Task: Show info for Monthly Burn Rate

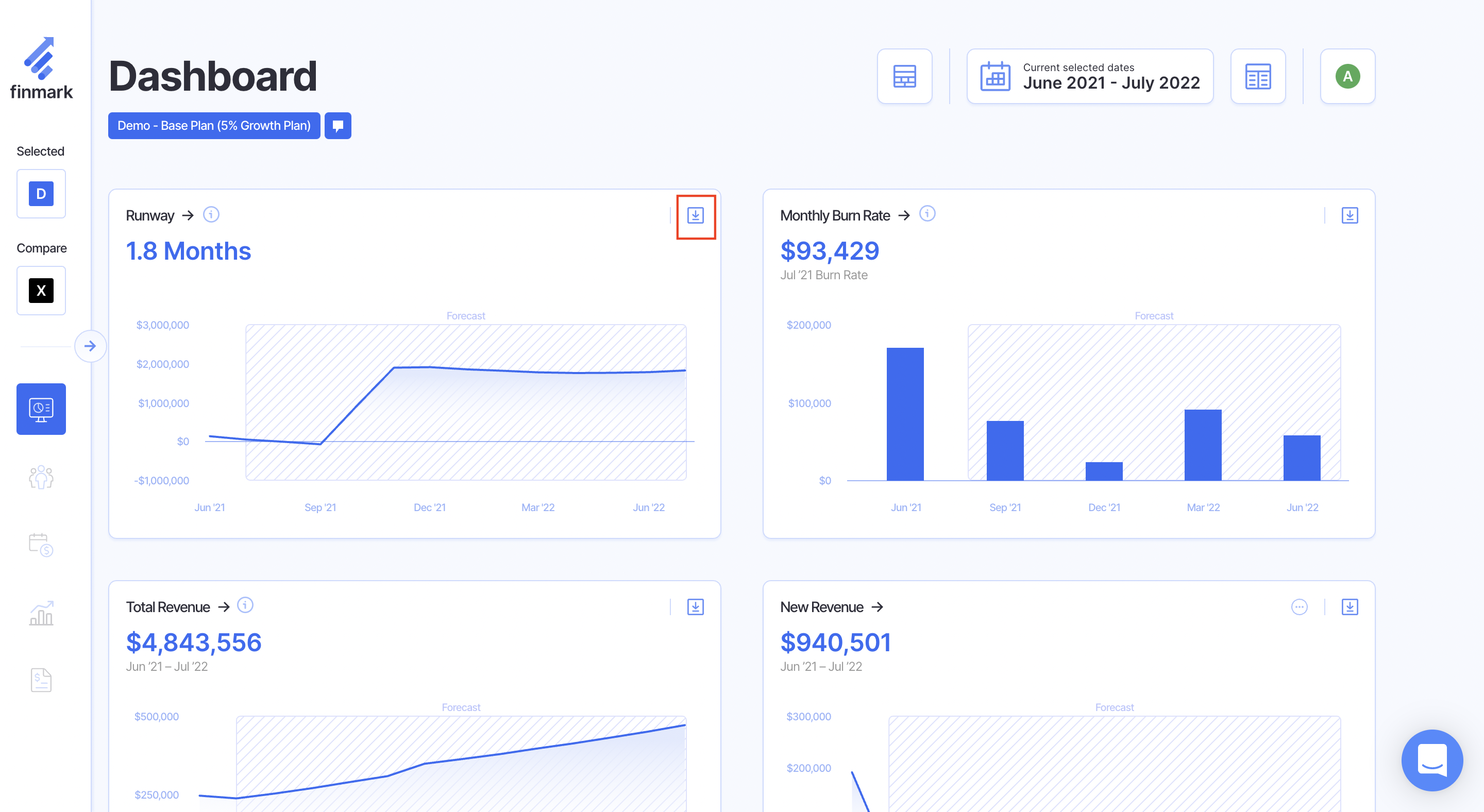Action: tap(927, 214)
